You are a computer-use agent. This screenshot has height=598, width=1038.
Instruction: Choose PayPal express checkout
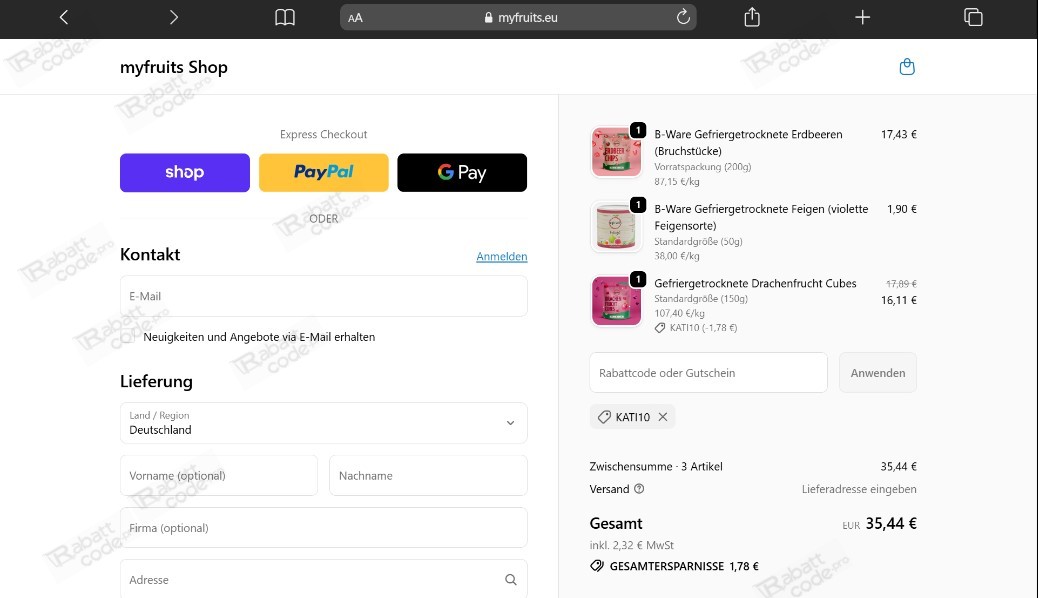point(324,172)
